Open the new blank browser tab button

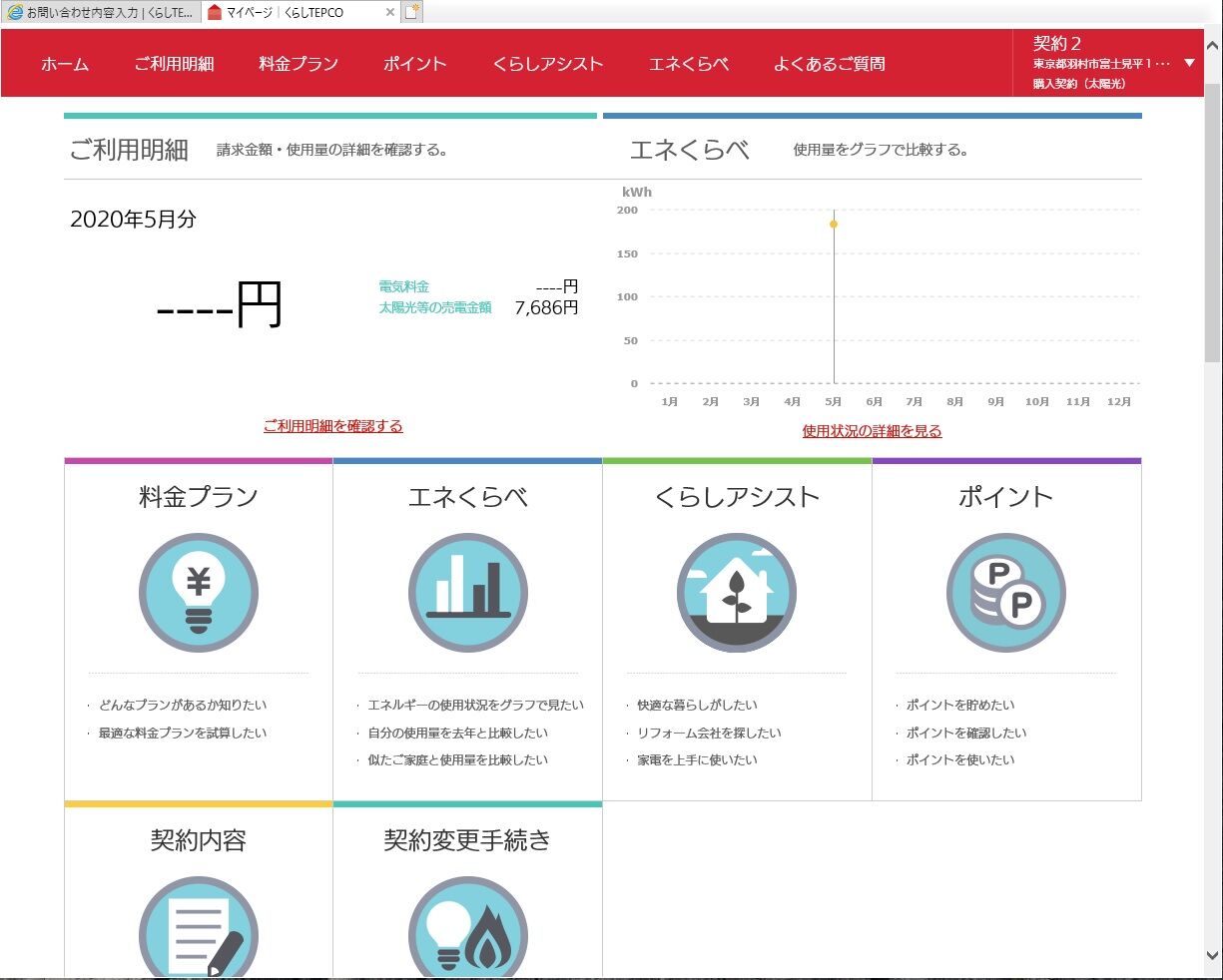(412, 12)
